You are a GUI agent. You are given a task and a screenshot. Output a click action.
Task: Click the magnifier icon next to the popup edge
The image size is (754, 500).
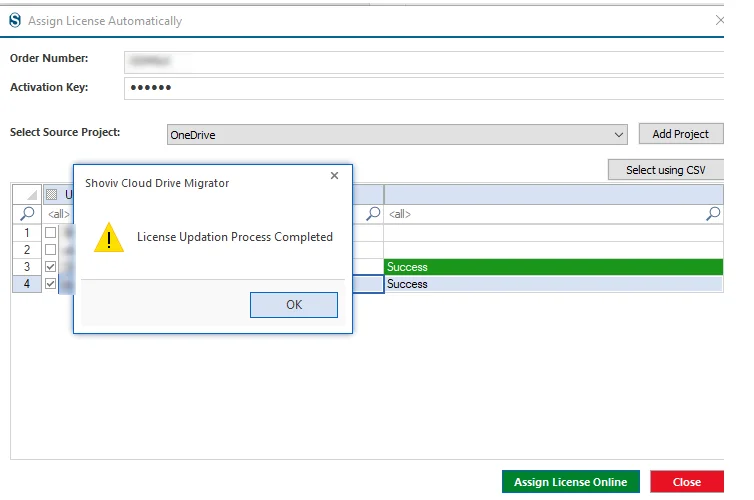(373, 213)
